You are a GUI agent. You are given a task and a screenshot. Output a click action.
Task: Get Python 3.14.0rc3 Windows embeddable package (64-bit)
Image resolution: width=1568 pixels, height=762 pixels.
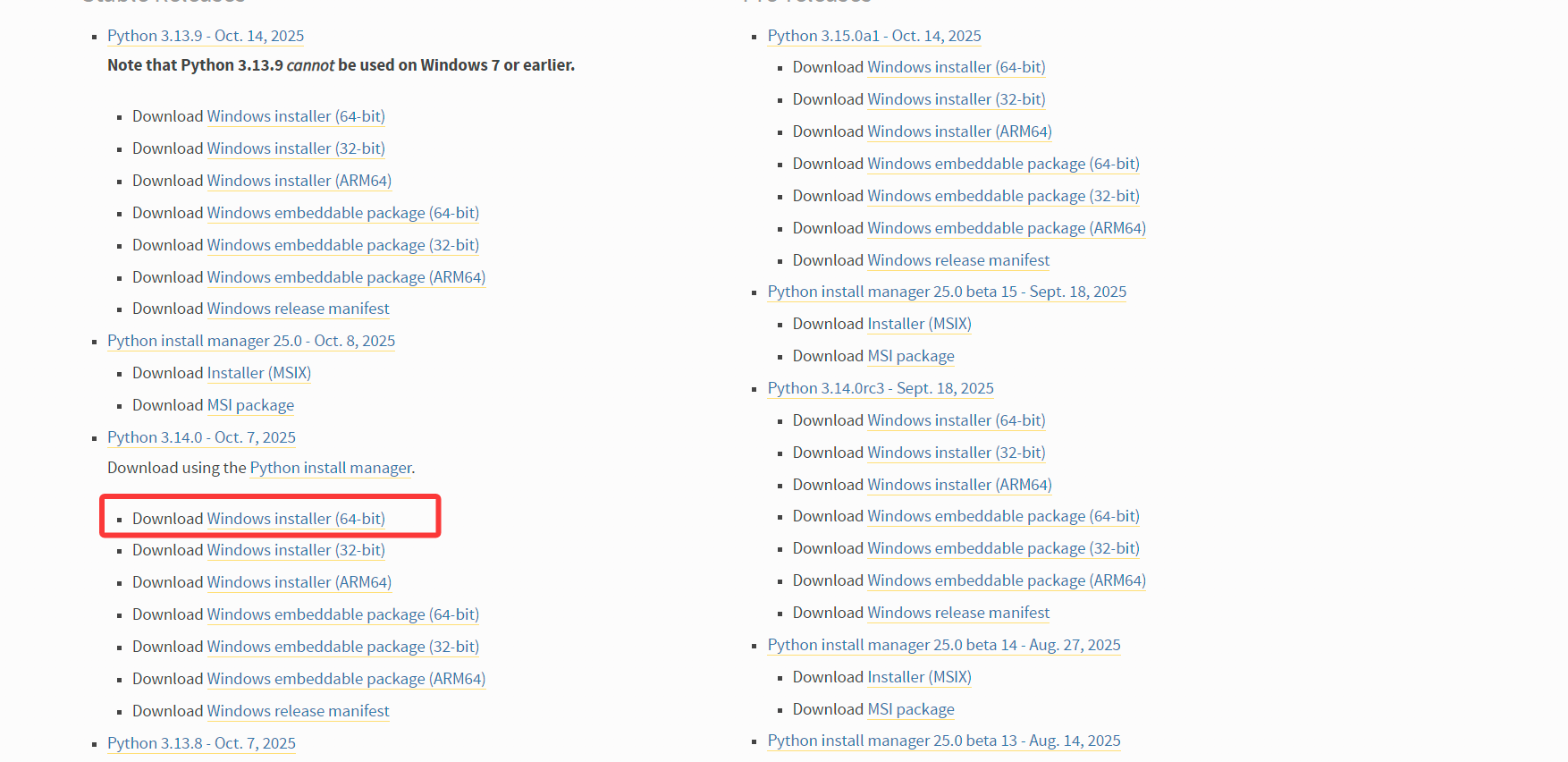[x=1004, y=516]
